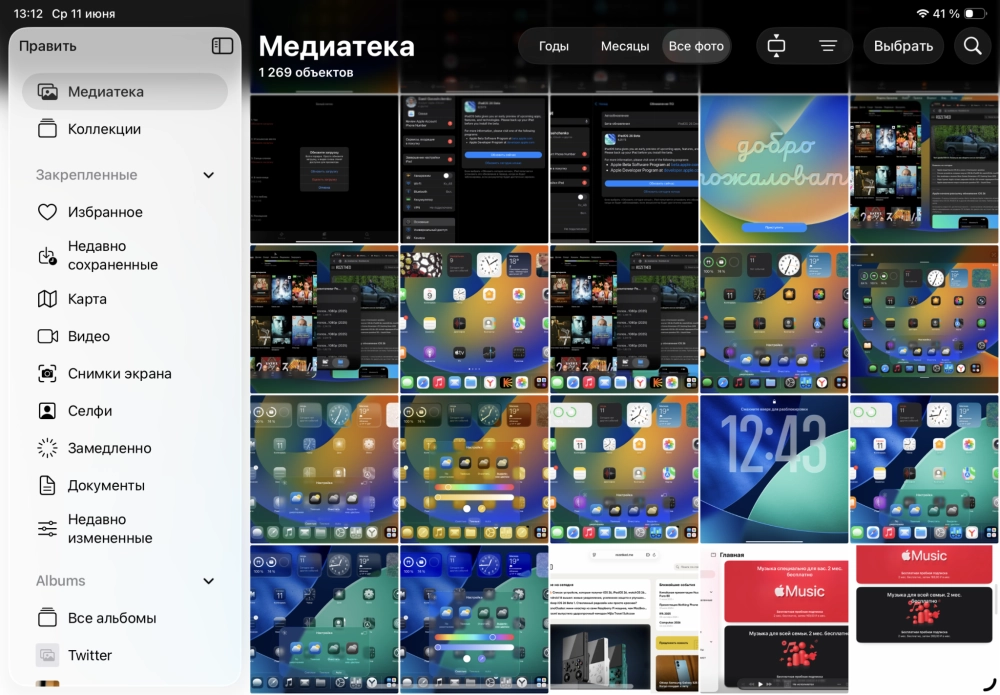The height and width of the screenshot is (695, 1000).
Task: Open the filter and sort options icon
Action: (828, 46)
